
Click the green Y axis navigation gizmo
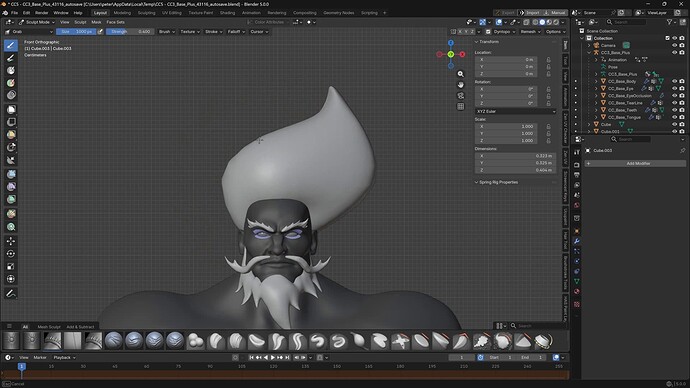(451, 54)
